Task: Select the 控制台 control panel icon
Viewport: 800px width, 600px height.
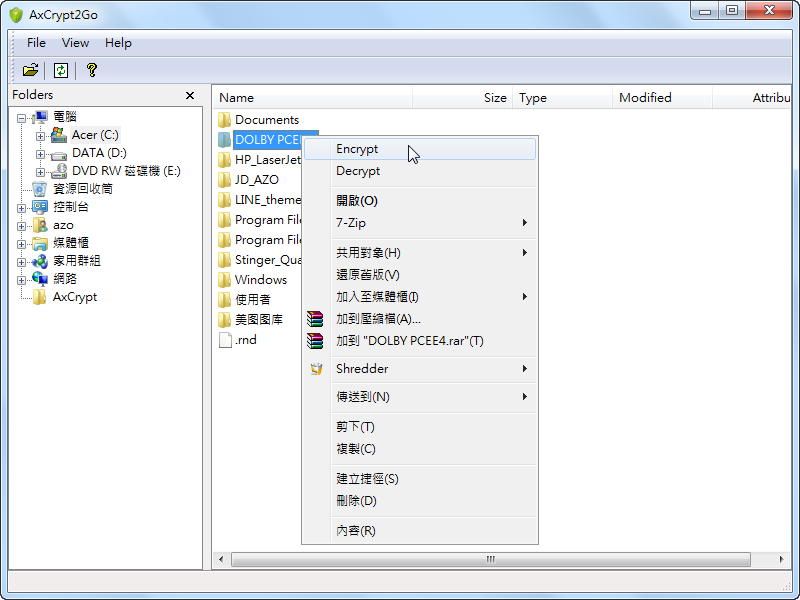Action: point(40,207)
